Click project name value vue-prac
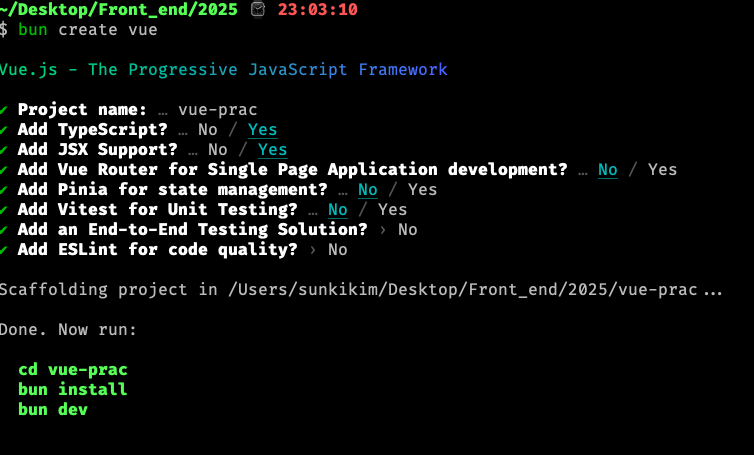754x455 pixels. click(x=218, y=110)
